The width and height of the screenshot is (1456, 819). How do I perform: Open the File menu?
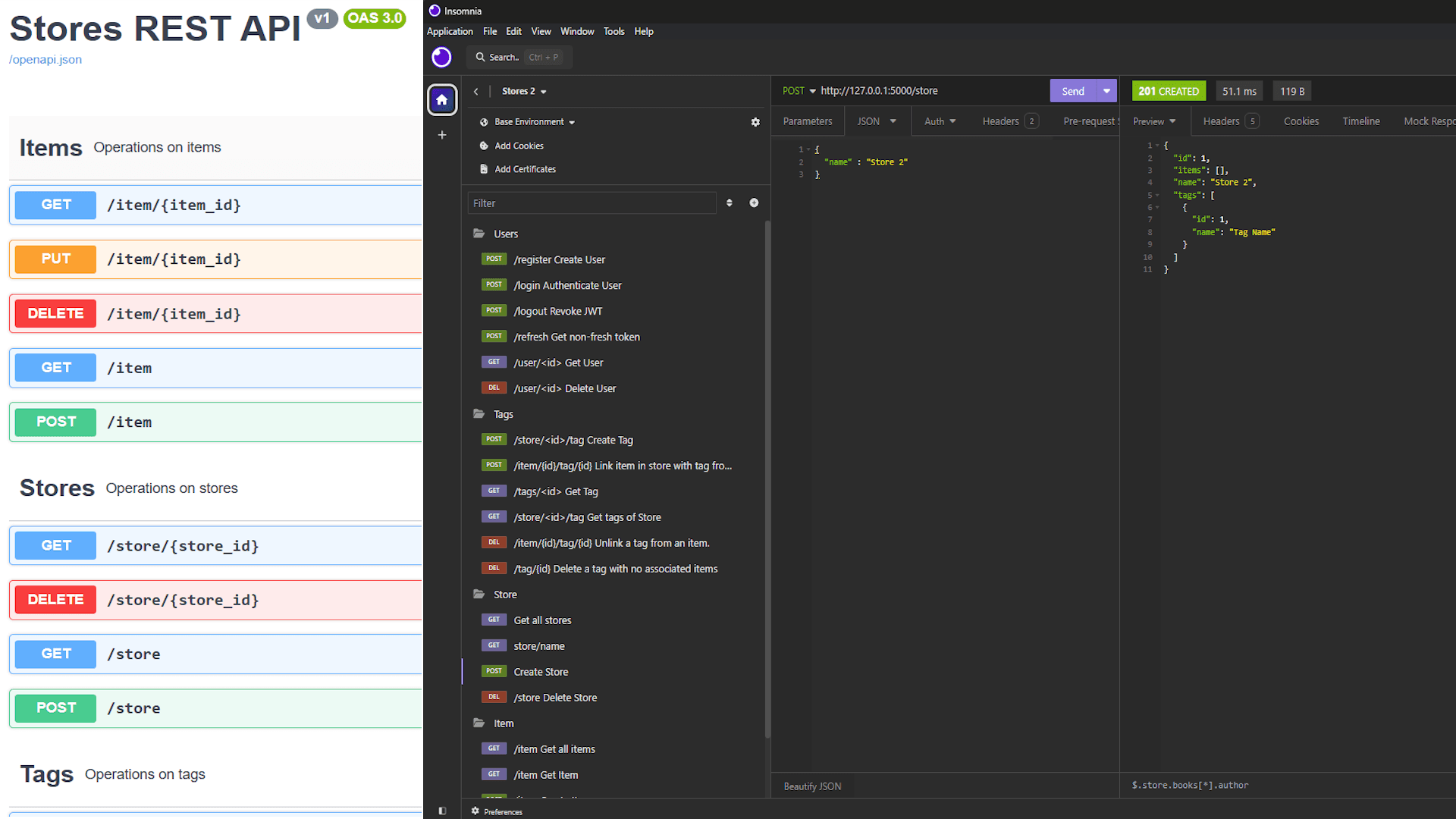click(490, 31)
